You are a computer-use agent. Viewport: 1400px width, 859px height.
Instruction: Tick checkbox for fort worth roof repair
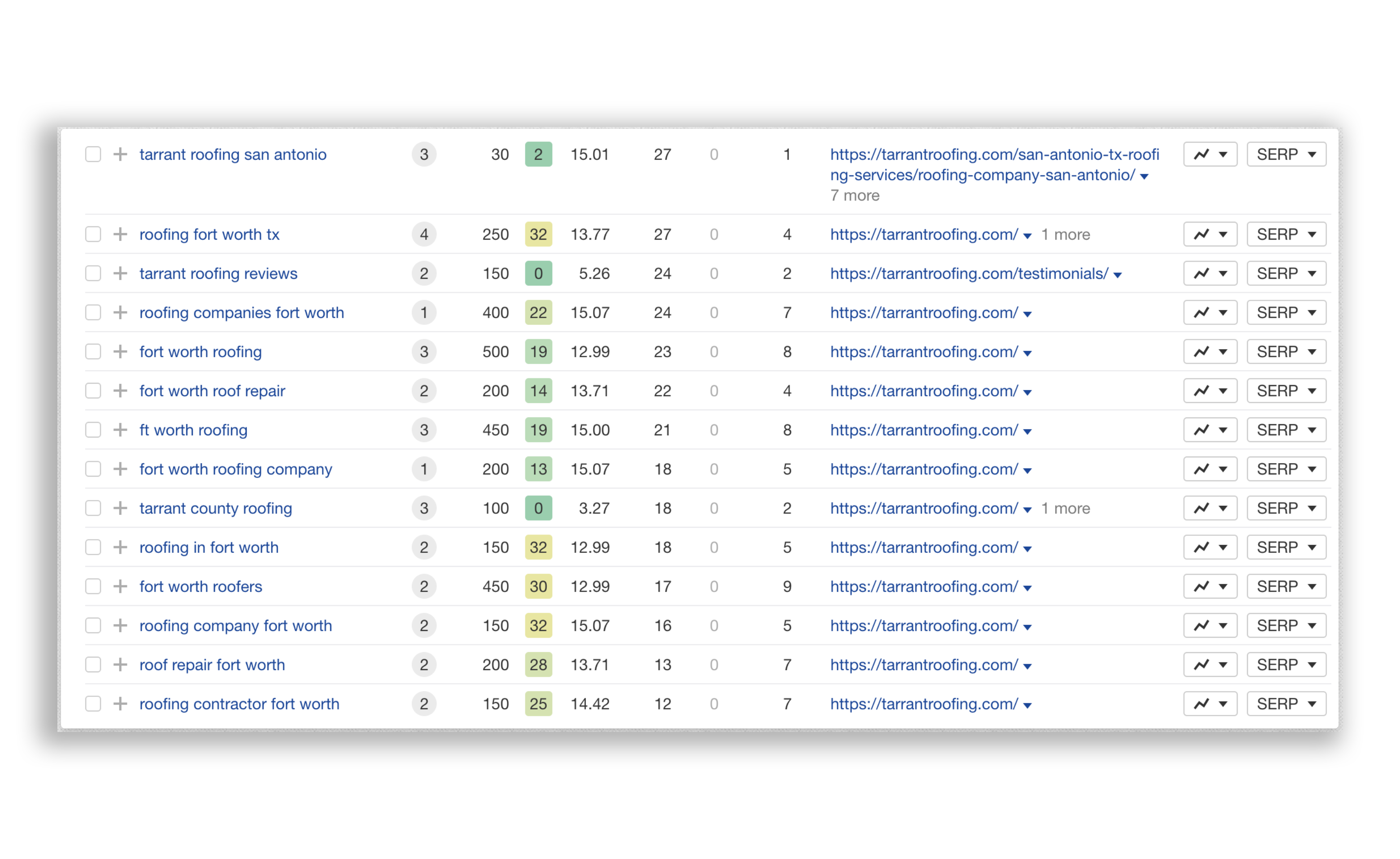click(93, 390)
